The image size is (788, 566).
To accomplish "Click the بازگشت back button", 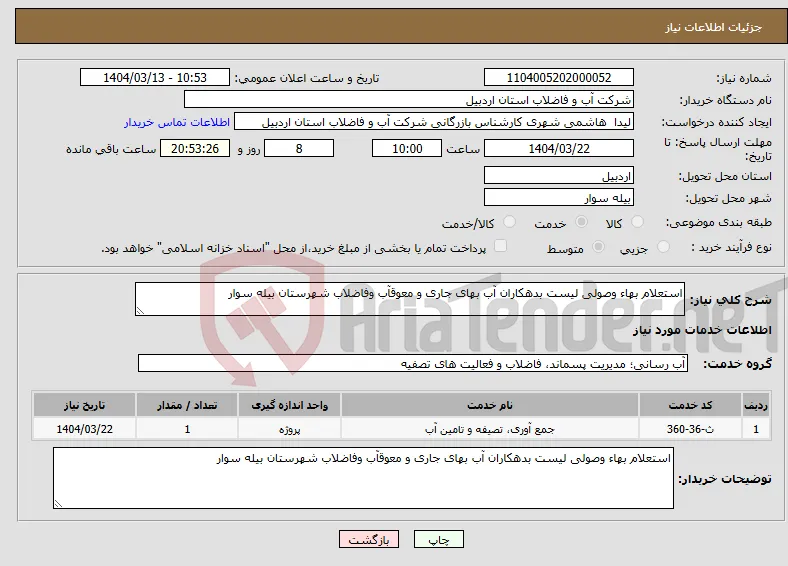I will (369, 539).
